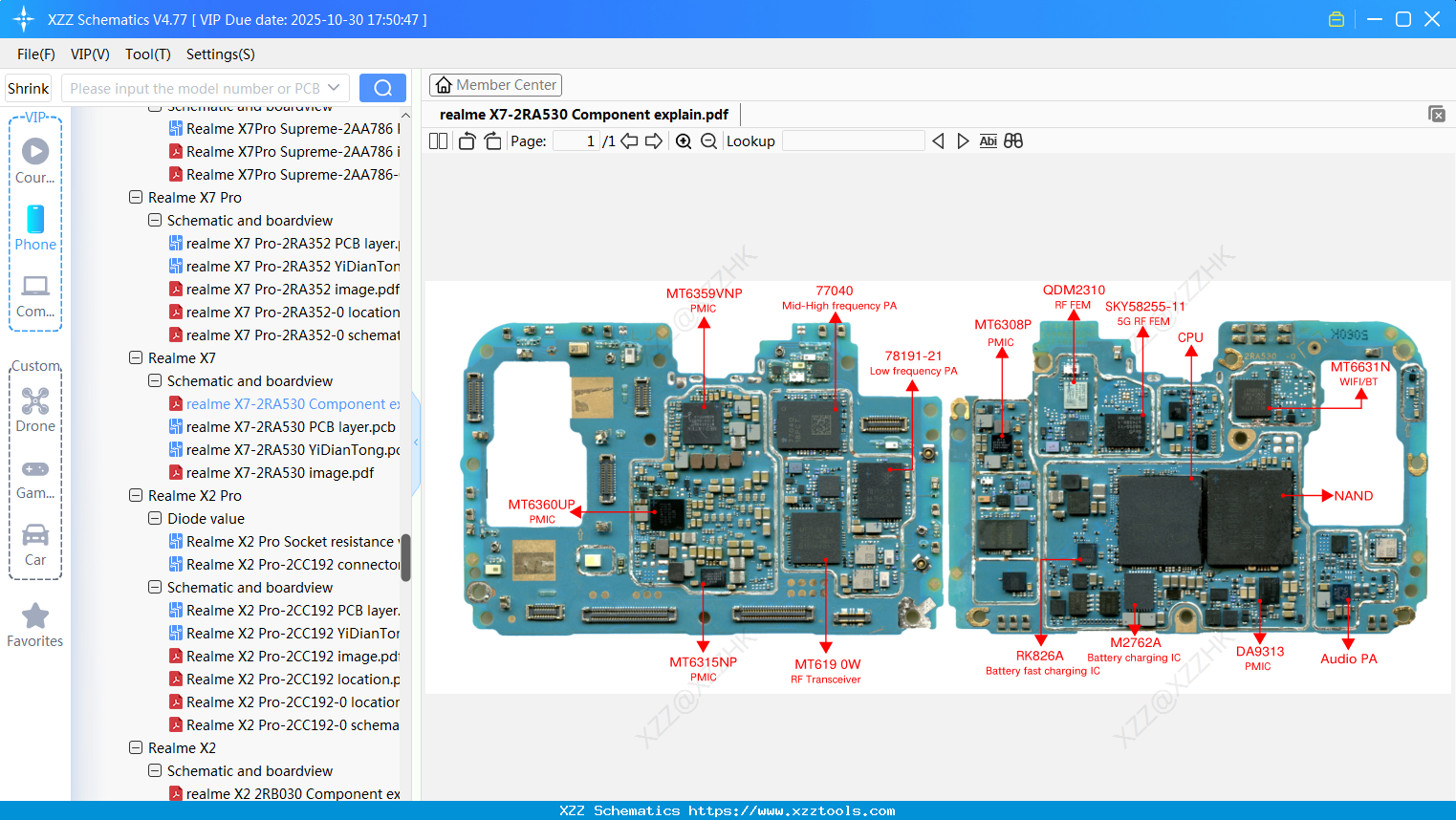The width and height of the screenshot is (1456, 820).
Task: Toggle the Abi match-text option
Action: tap(989, 141)
